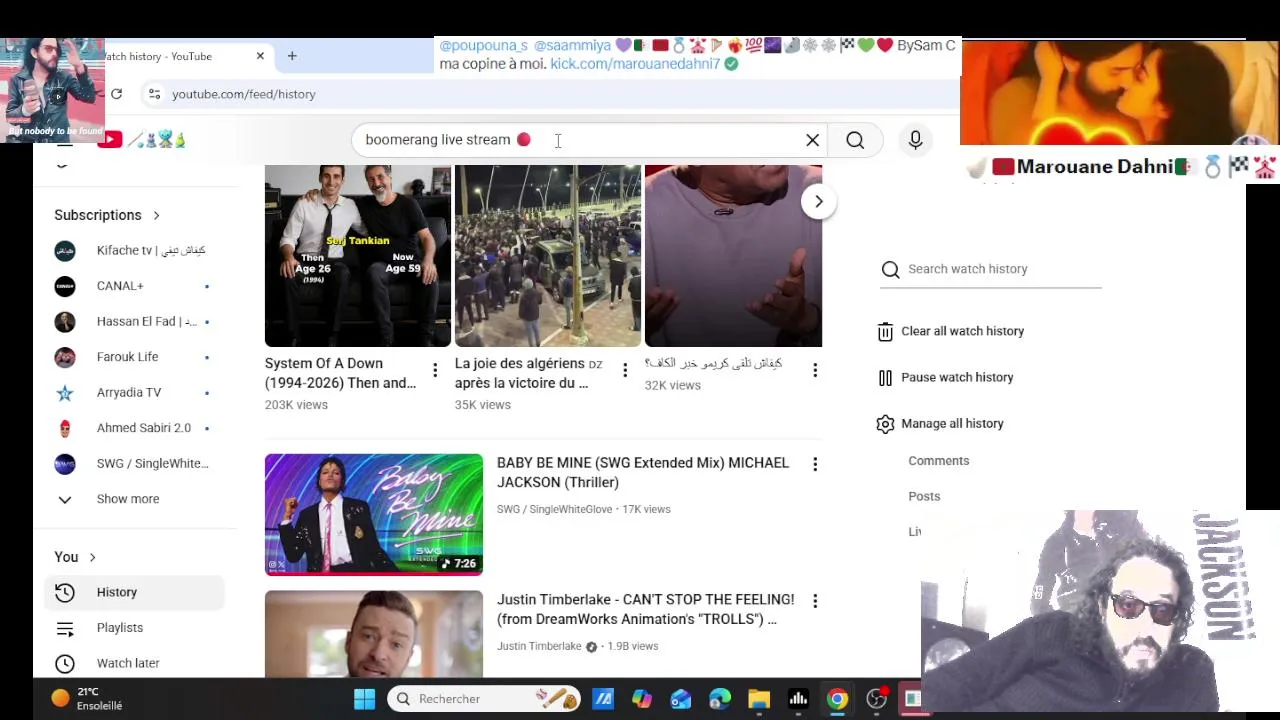Open Posts history link
This screenshot has height=720, width=1280.
coord(924,496)
